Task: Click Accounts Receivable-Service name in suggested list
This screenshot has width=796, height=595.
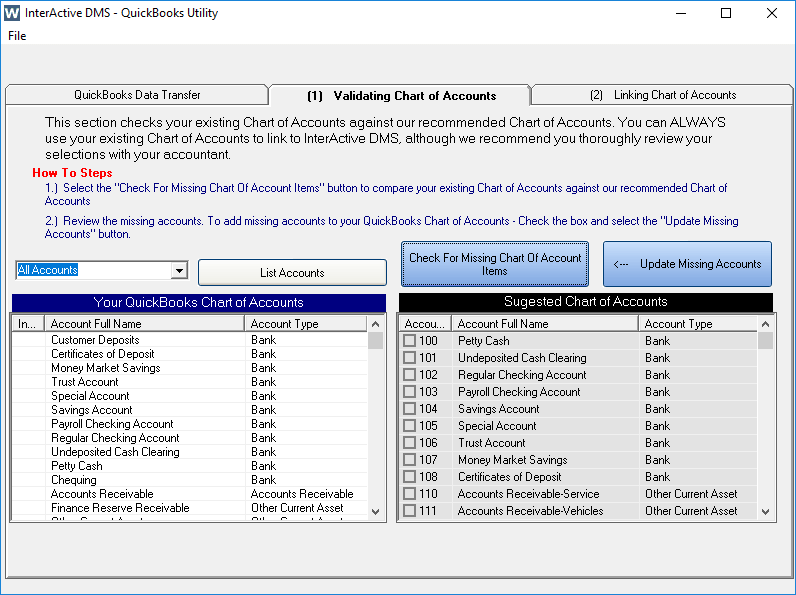Action: 528,494
